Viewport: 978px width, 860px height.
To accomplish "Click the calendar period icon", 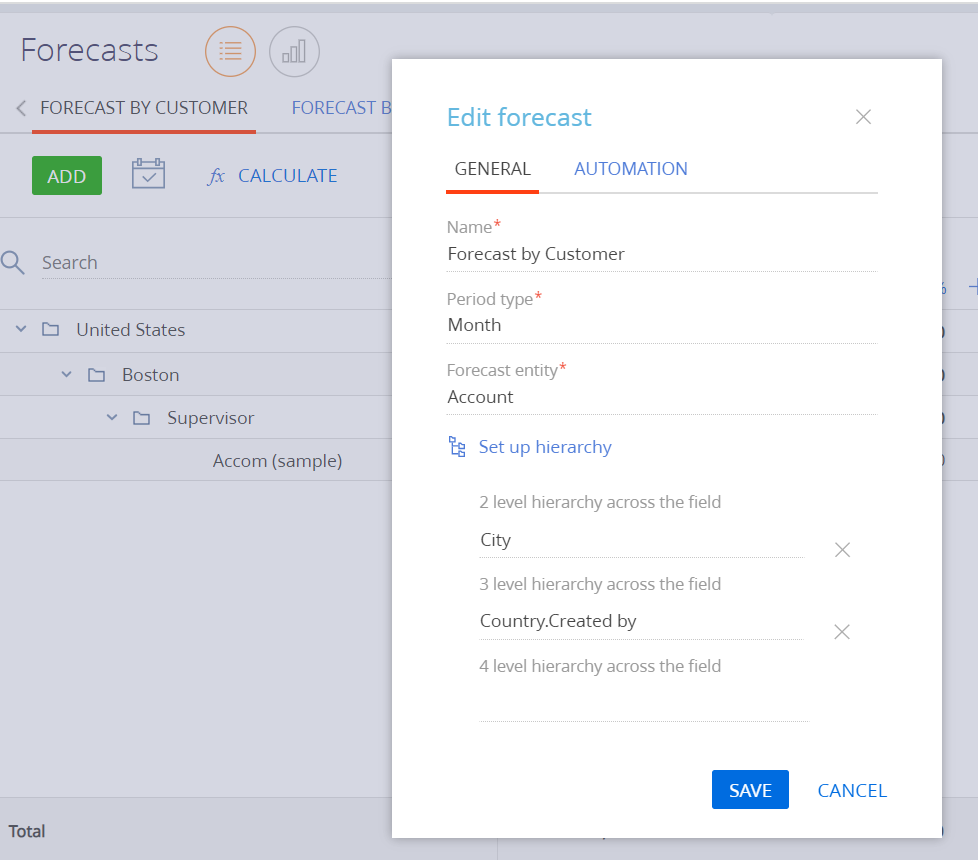I will click(148, 175).
